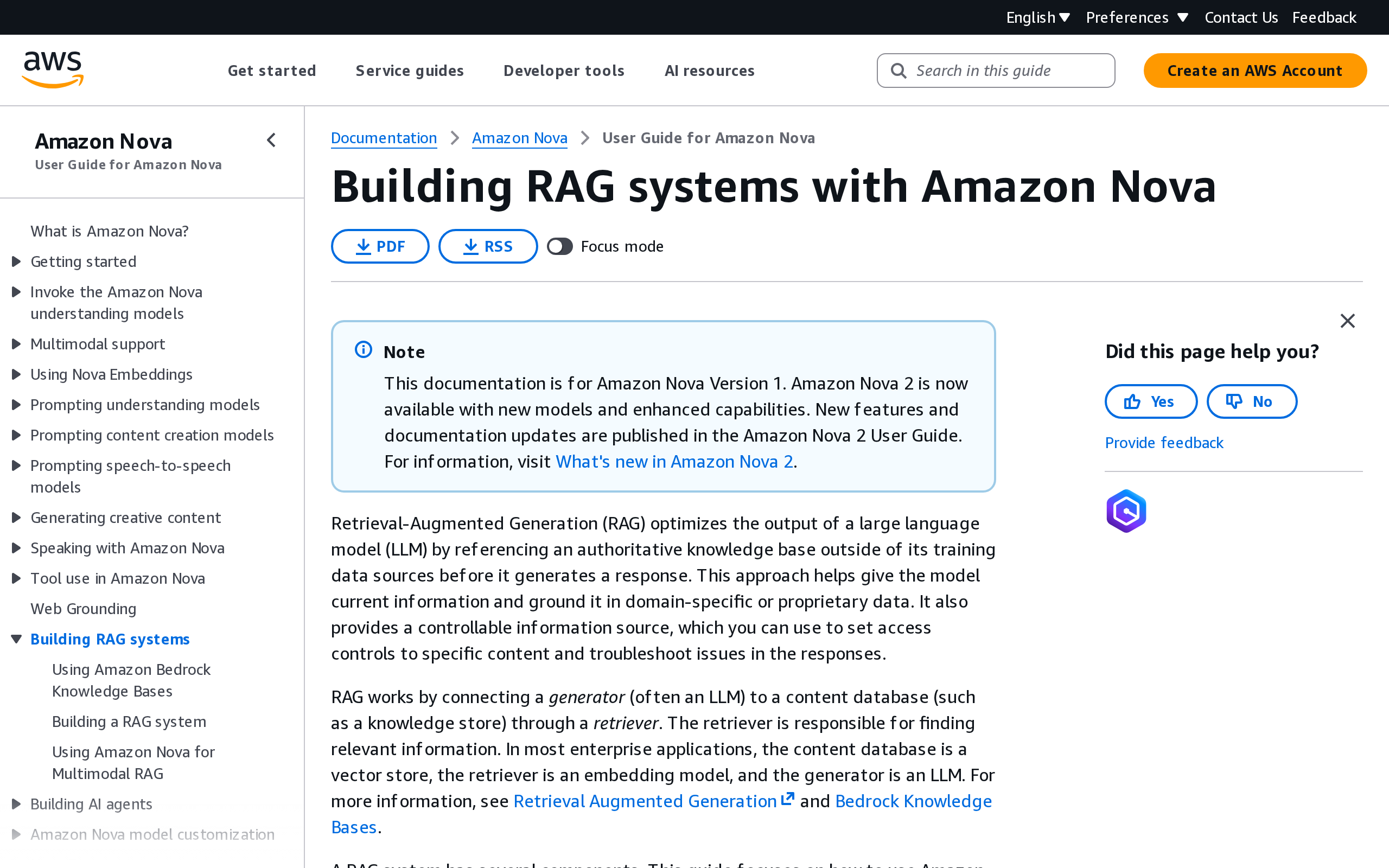Open Web Grounding page in sidebar
Screen dimensions: 1389x868
point(83,609)
